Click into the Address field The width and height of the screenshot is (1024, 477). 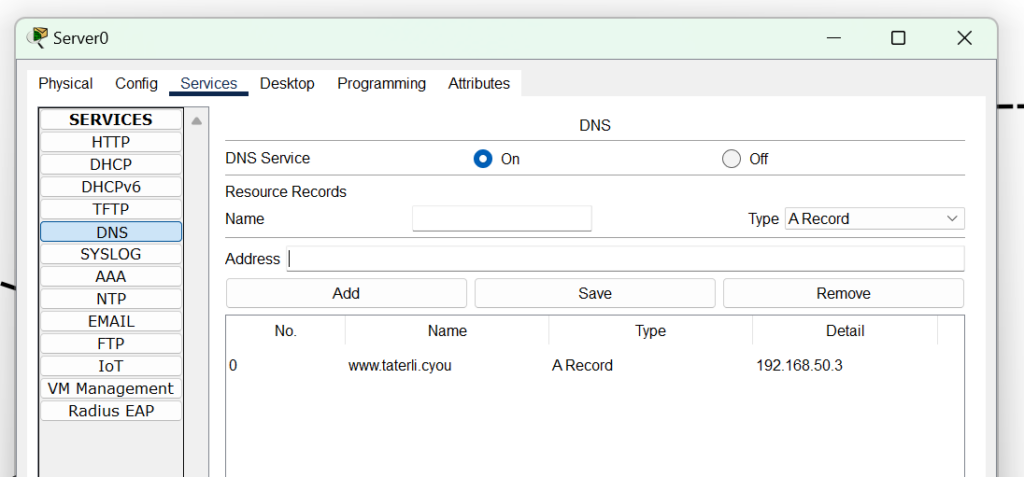pos(625,259)
